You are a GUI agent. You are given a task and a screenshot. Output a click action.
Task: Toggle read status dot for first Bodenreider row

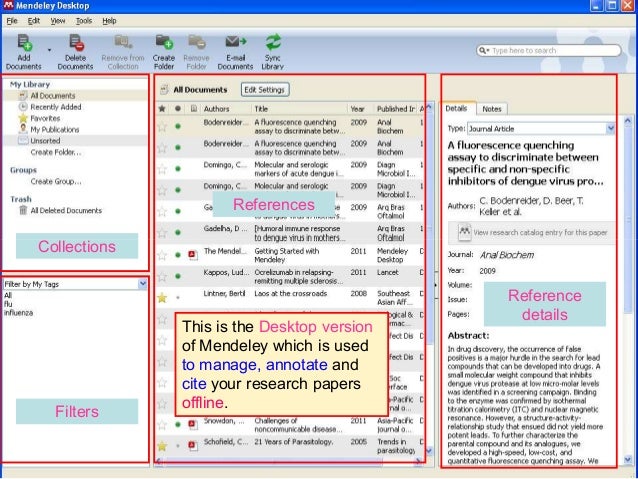[x=178, y=127]
